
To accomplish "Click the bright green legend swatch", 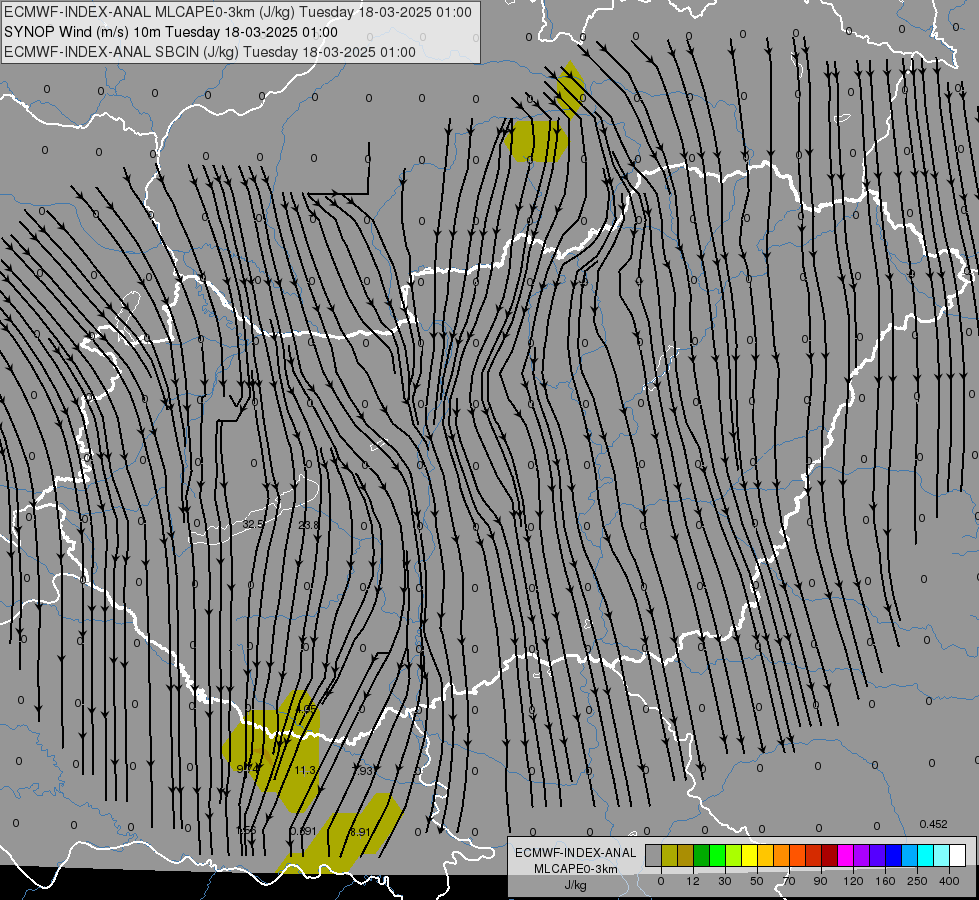I will [717, 855].
